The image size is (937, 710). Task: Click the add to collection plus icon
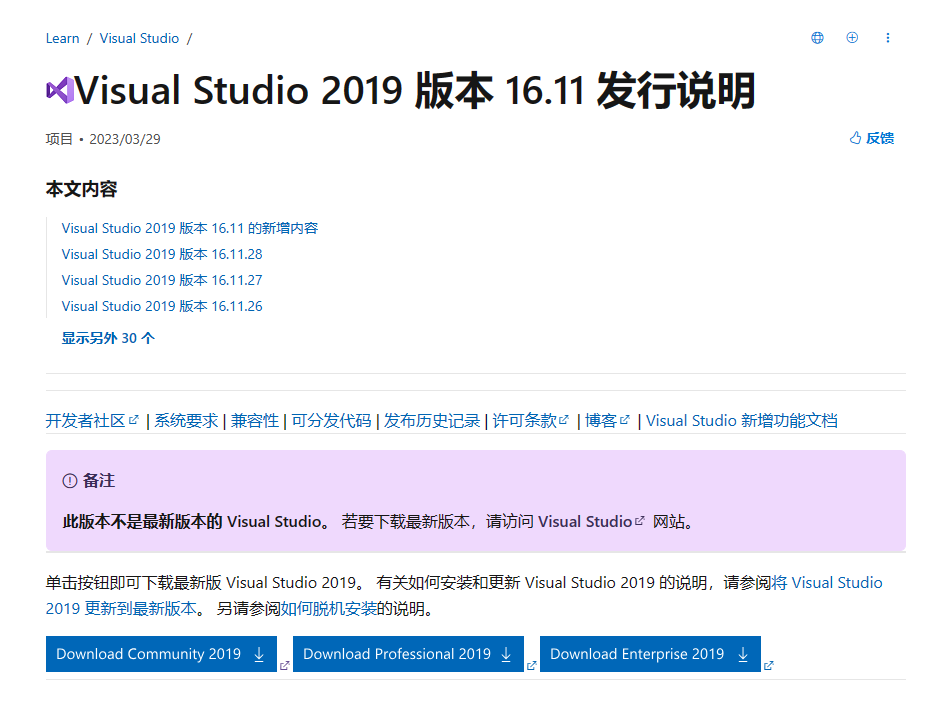(852, 38)
